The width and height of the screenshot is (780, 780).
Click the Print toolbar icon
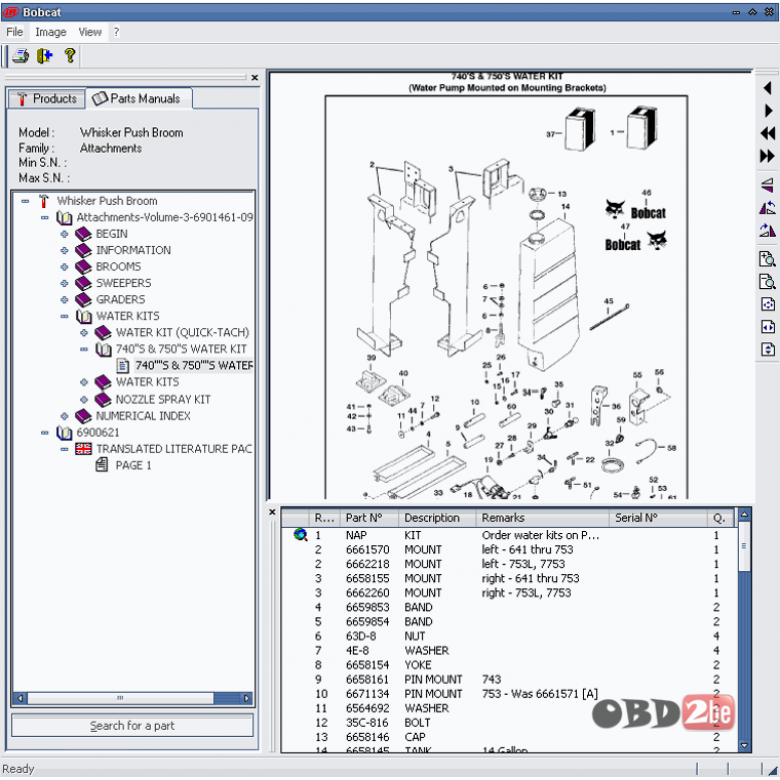(x=21, y=55)
